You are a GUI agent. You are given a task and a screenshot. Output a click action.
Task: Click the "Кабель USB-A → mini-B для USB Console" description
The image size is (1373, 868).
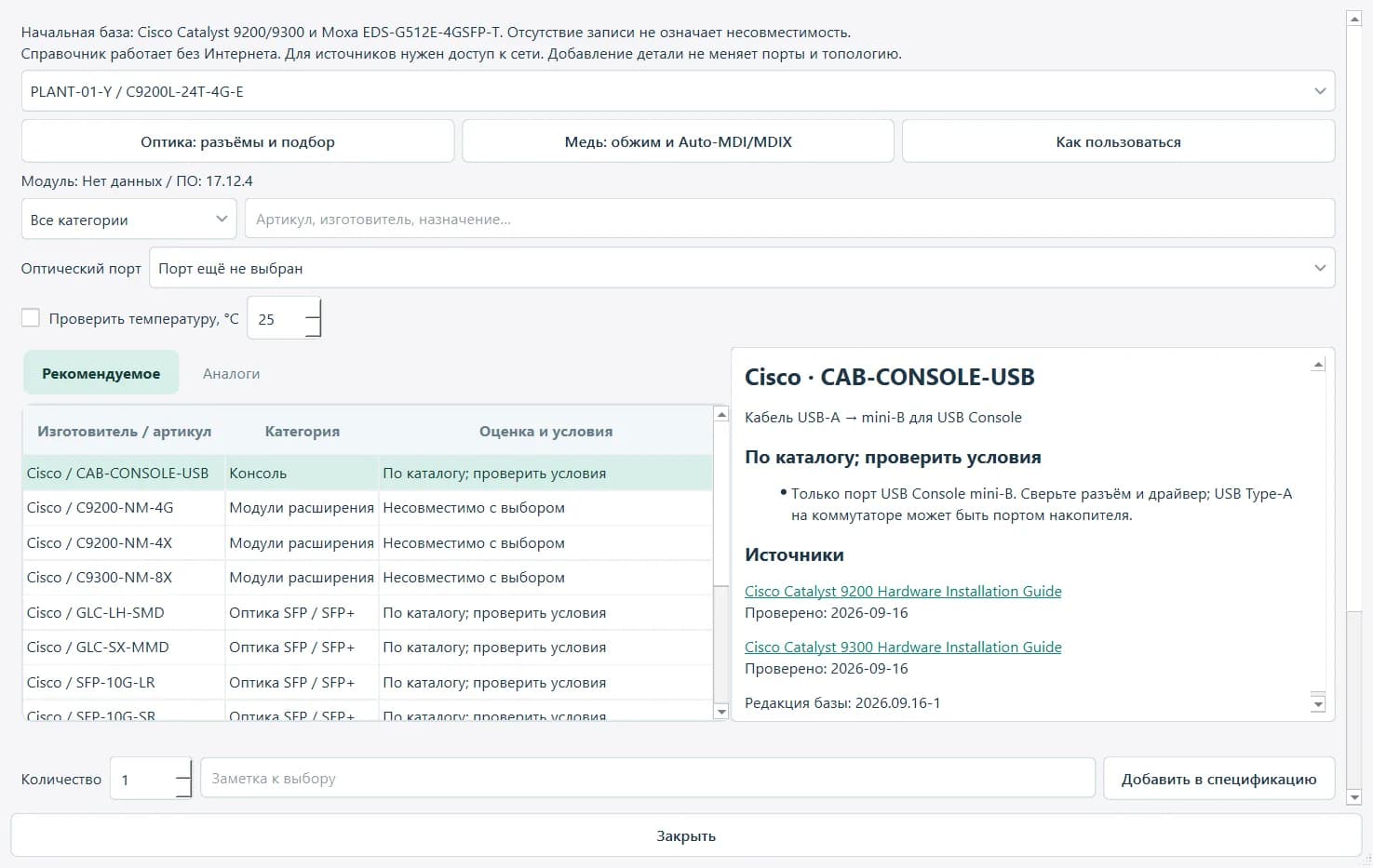click(883, 417)
